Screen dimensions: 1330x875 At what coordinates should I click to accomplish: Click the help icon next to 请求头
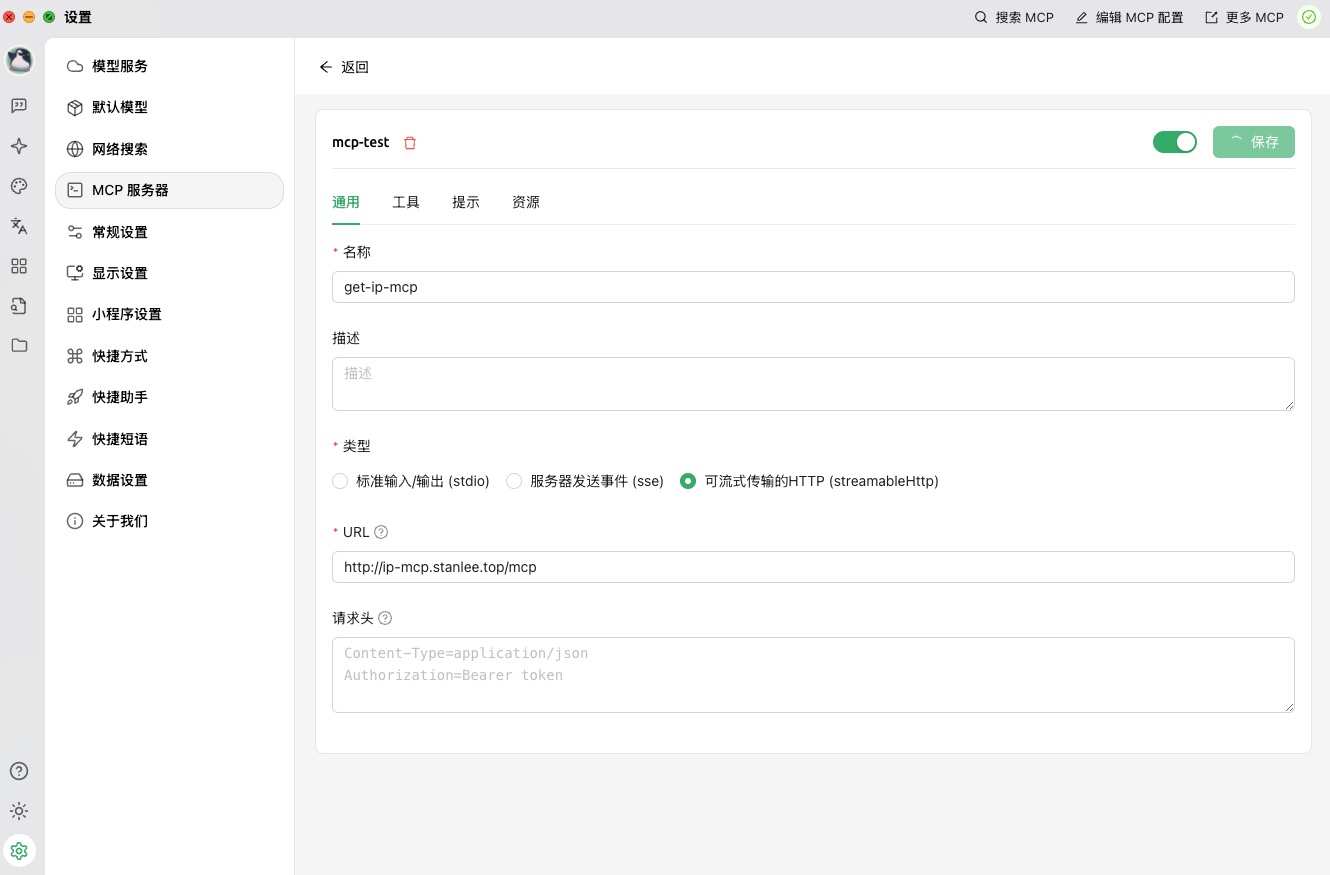(386, 618)
